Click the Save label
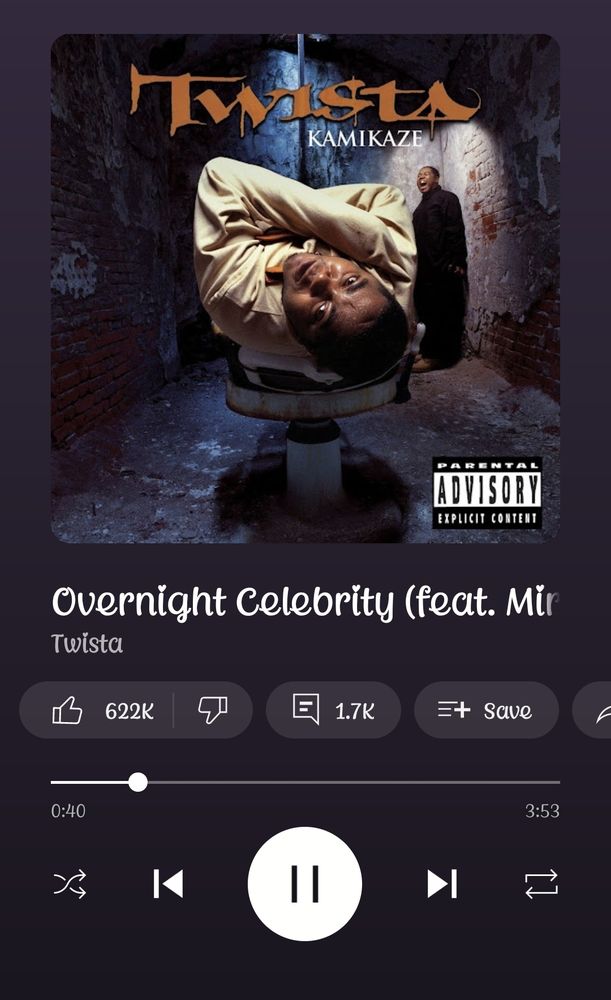611x1000 pixels. click(x=508, y=711)
